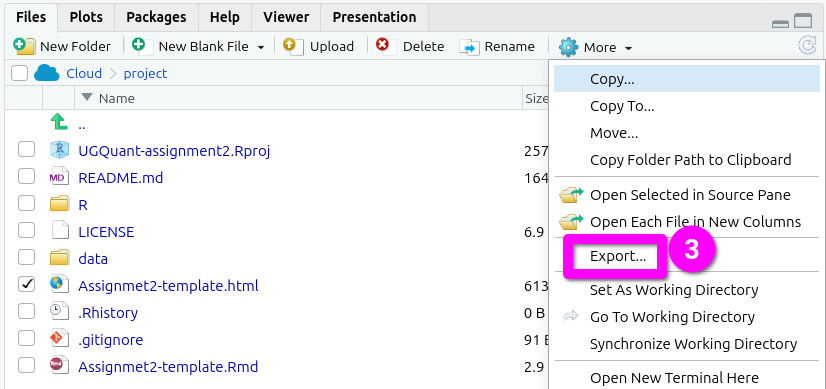This screenshot has width=826, height=389.
Task: Click the Rename file icon
Action: click(x=469, y=47)
